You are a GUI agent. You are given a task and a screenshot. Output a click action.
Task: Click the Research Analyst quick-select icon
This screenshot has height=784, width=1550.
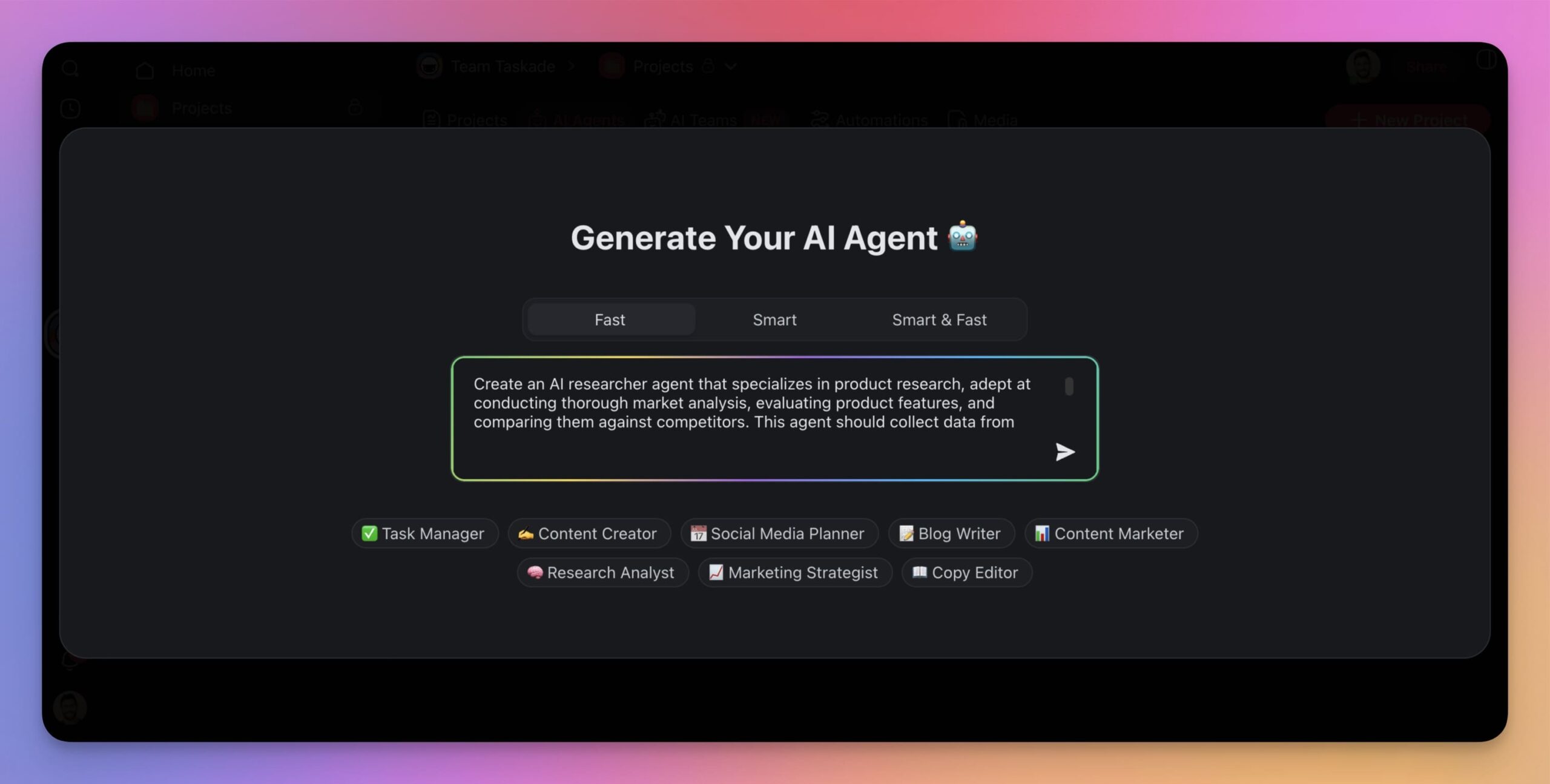pos(601,571)
